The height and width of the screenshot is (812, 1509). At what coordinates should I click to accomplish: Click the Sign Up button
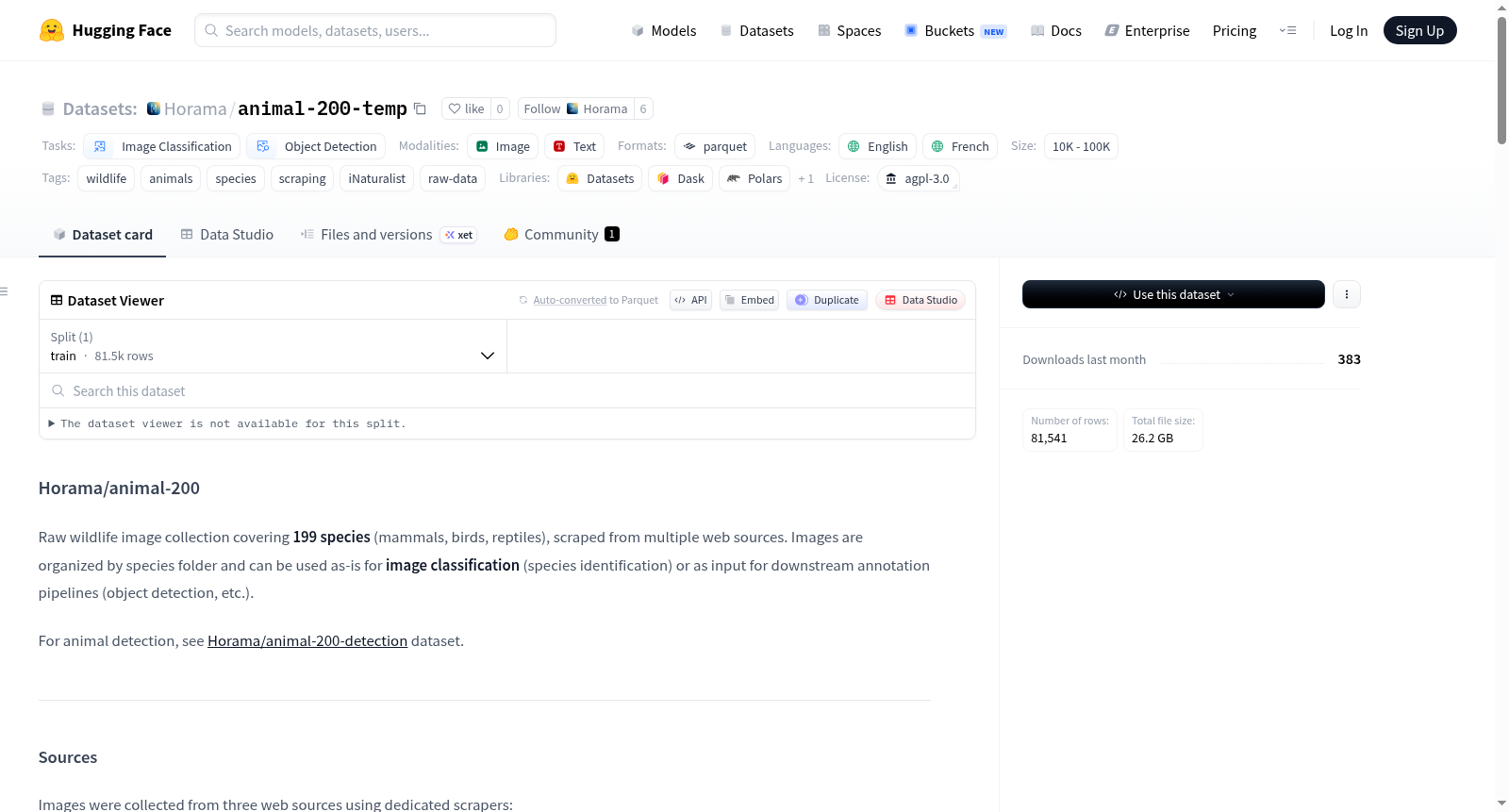(1419, 30)
